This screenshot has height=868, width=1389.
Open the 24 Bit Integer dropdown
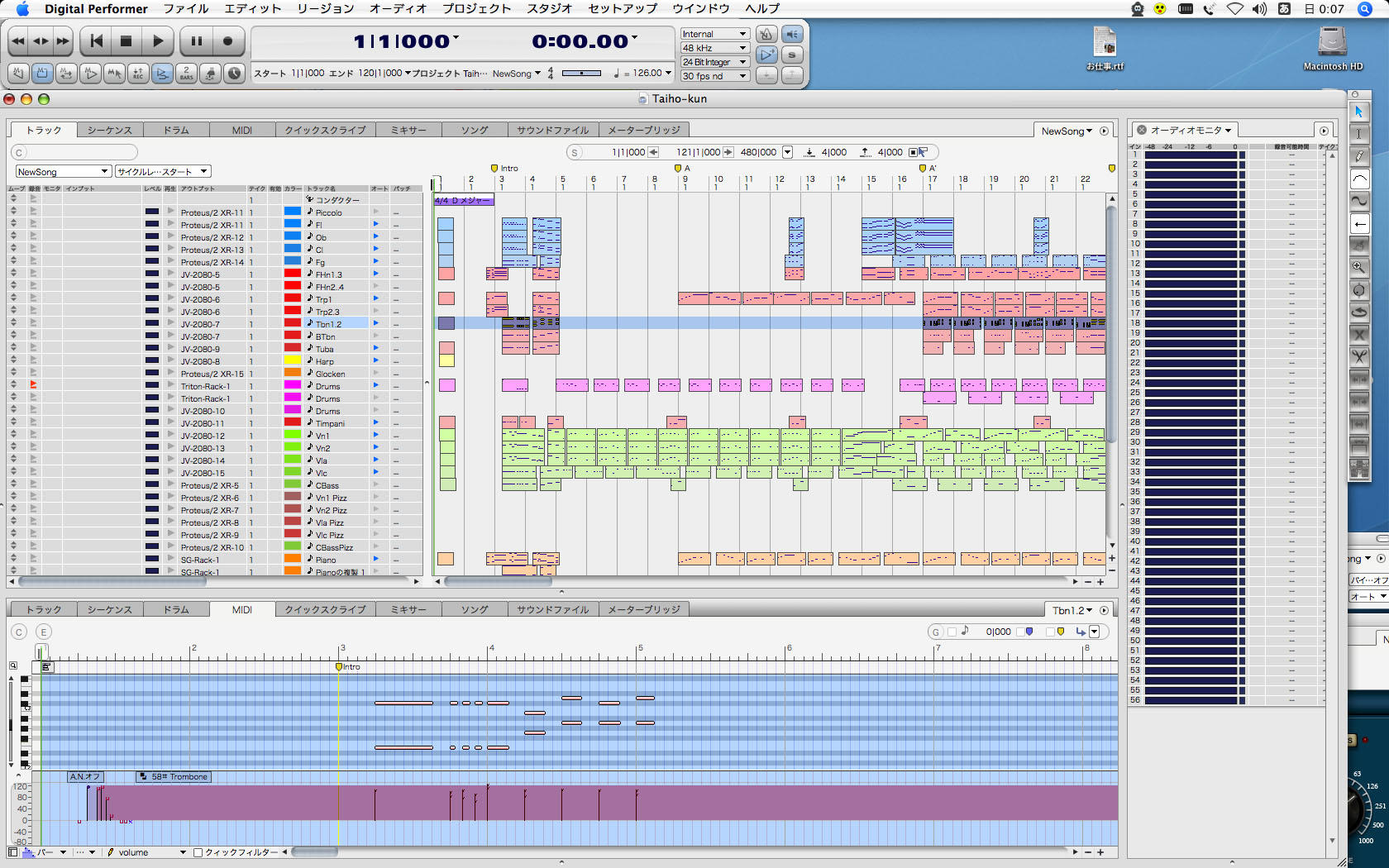[x=714, y=62]
